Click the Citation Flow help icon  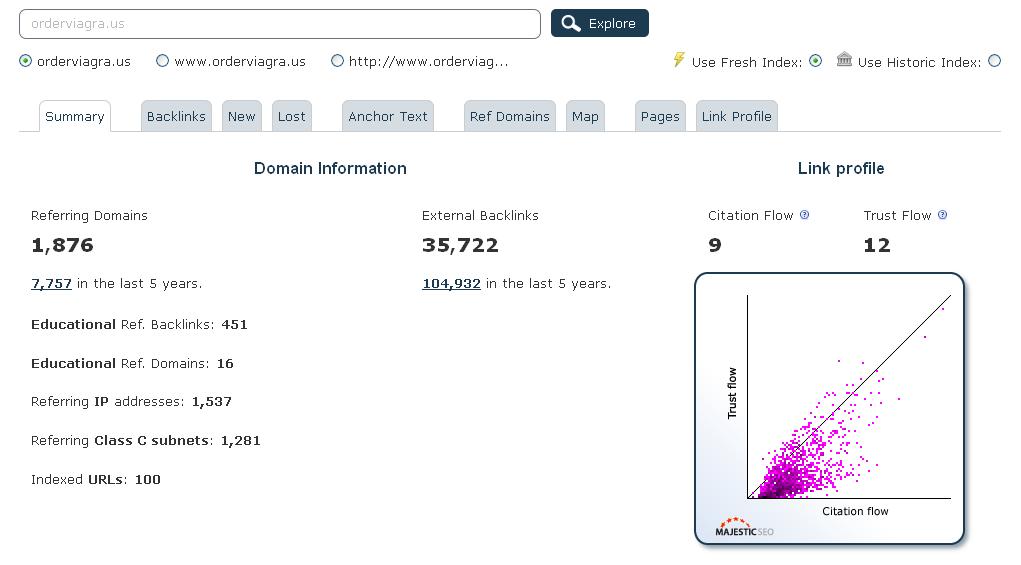click(804, 215)
